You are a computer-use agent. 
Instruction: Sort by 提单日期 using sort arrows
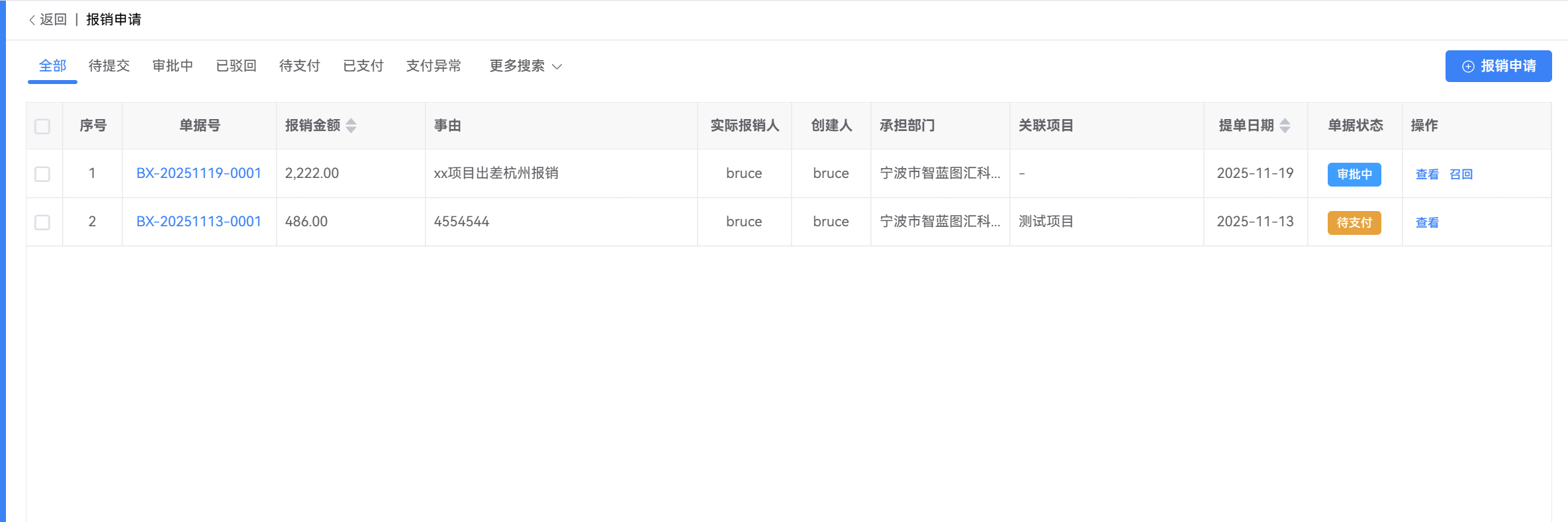[x=1285, y=126]
